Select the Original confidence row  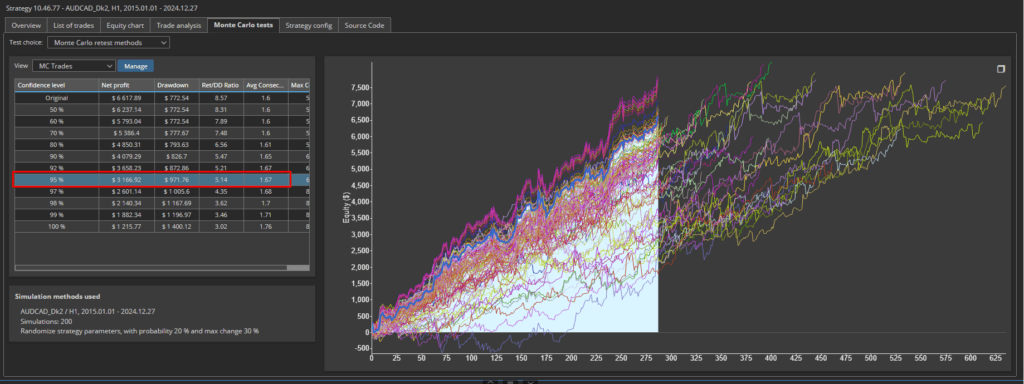click(162, 98)
